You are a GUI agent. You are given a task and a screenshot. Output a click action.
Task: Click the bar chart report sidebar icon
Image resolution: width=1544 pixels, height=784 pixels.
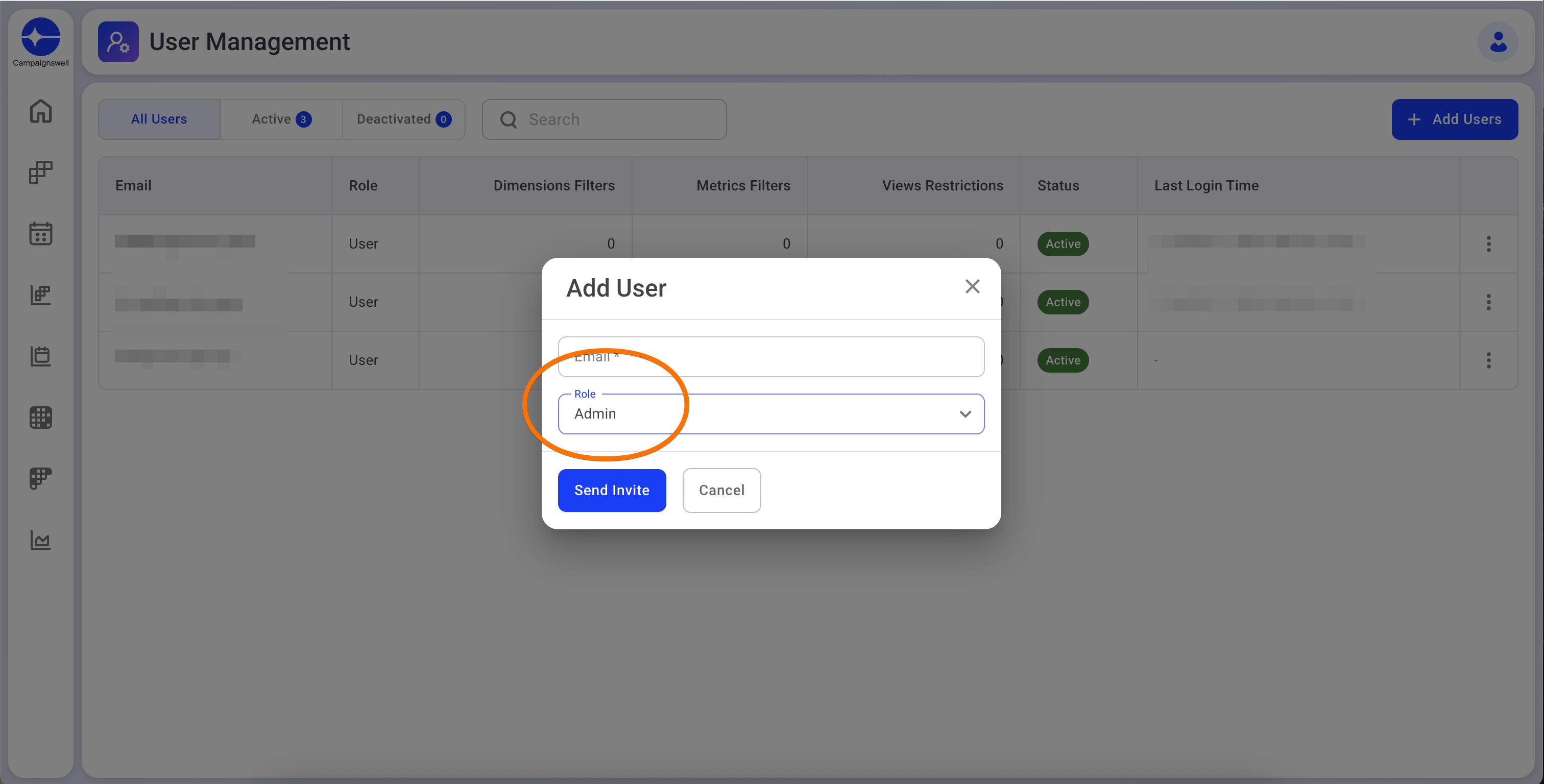pyautogui.click(x=40, y=295)
